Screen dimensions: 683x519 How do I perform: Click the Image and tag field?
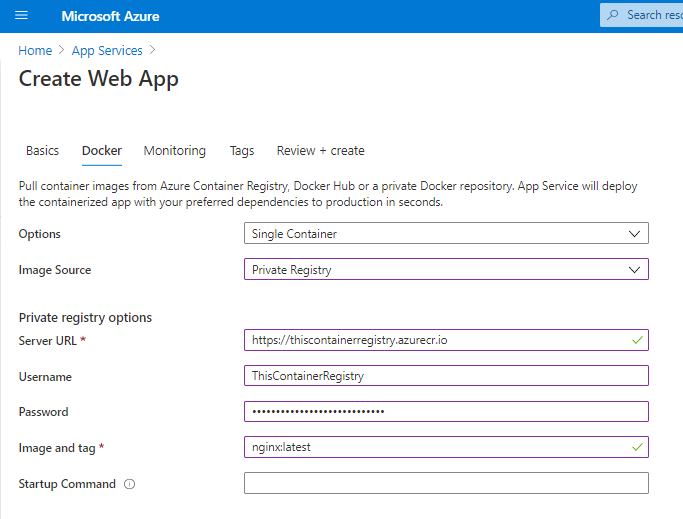(446, 447)
